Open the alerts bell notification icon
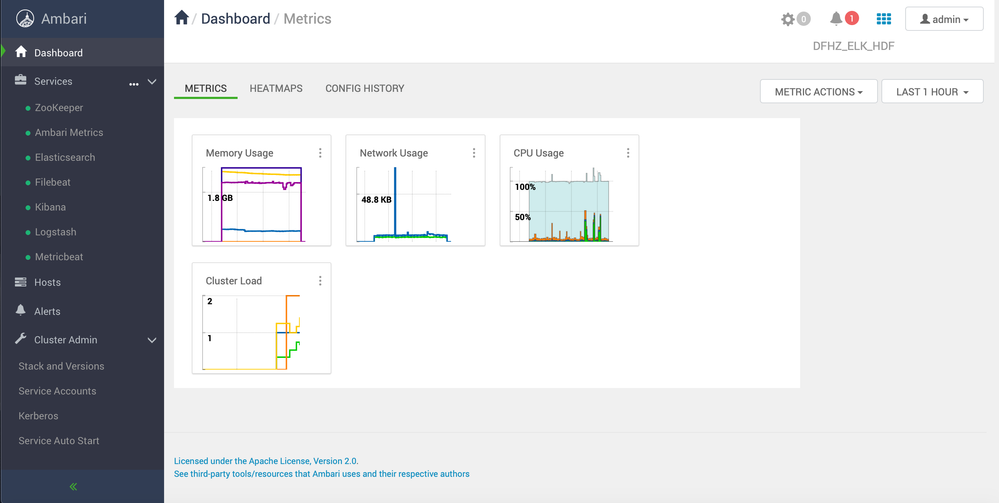999x503 pixels. 837,19
